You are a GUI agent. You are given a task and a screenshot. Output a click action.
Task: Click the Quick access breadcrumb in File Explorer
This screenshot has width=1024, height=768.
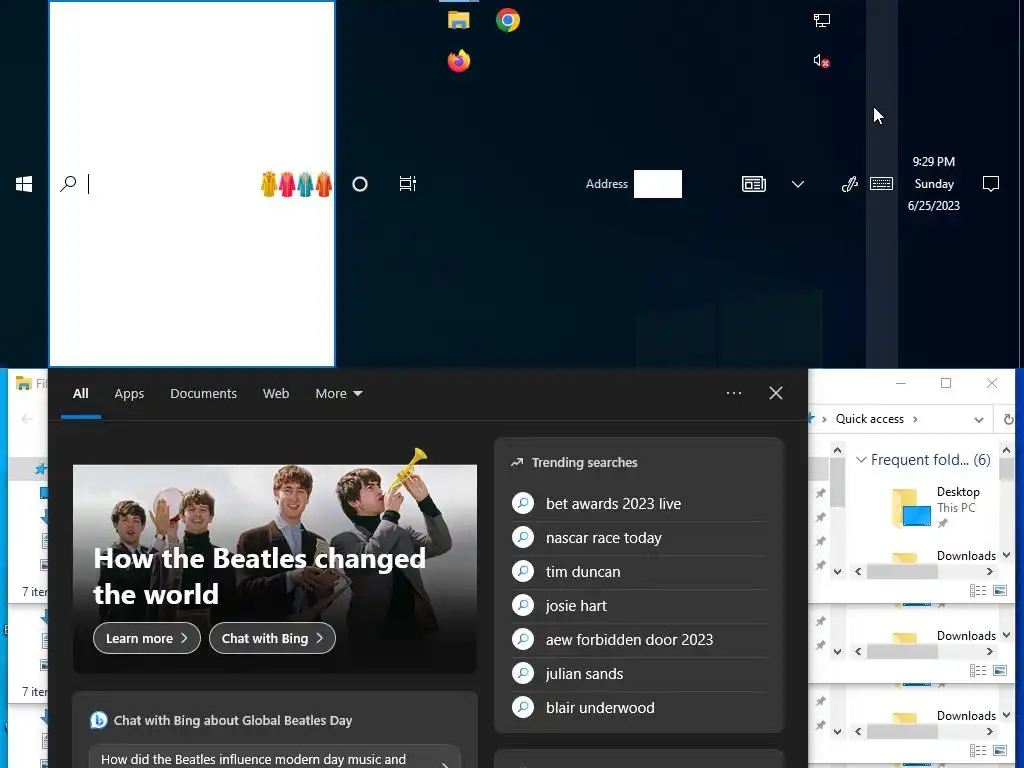[869, 419]
